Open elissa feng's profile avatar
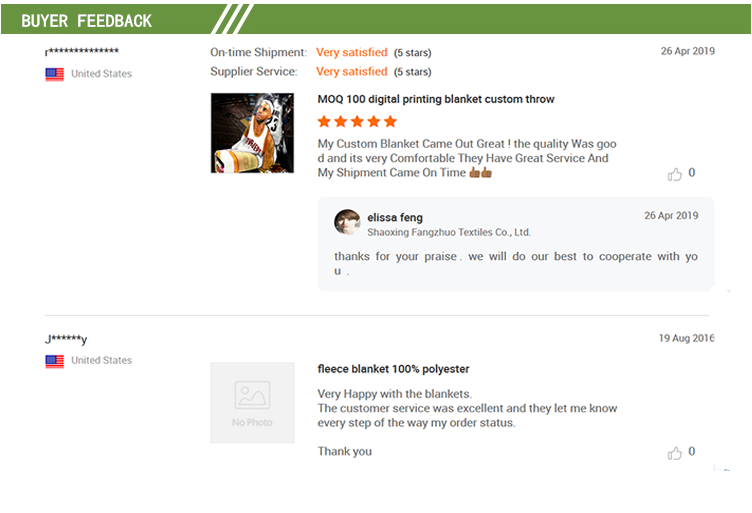 [x=347, y=222]
